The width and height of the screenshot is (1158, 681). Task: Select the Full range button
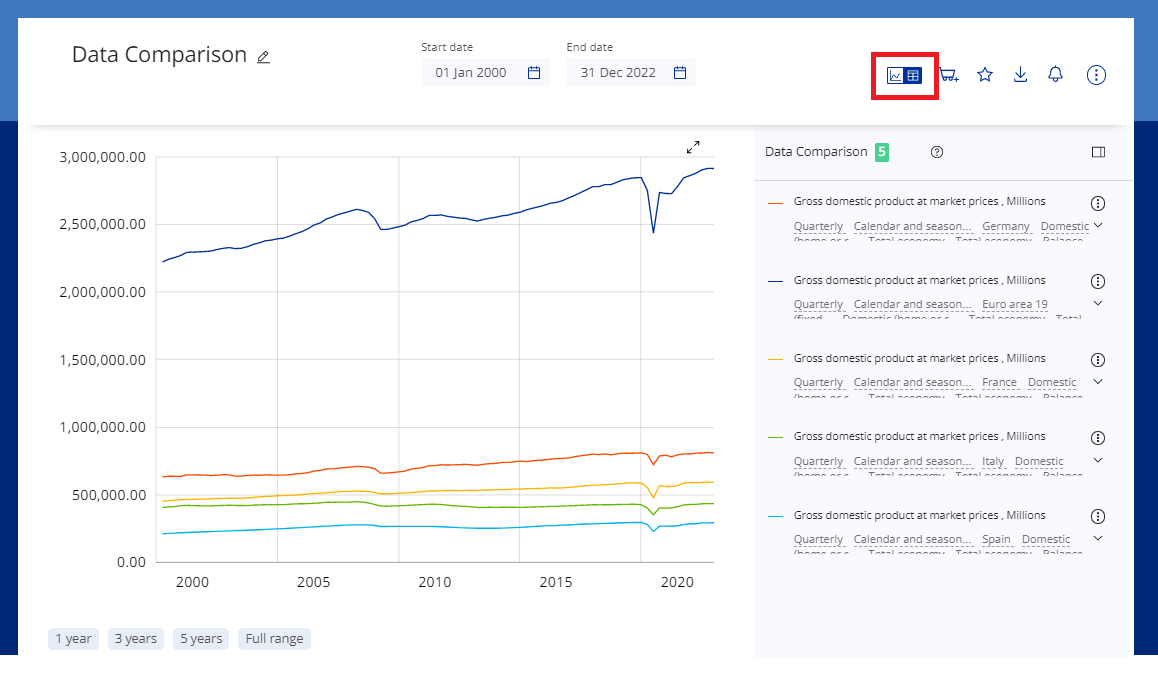[x=274, y=639]
